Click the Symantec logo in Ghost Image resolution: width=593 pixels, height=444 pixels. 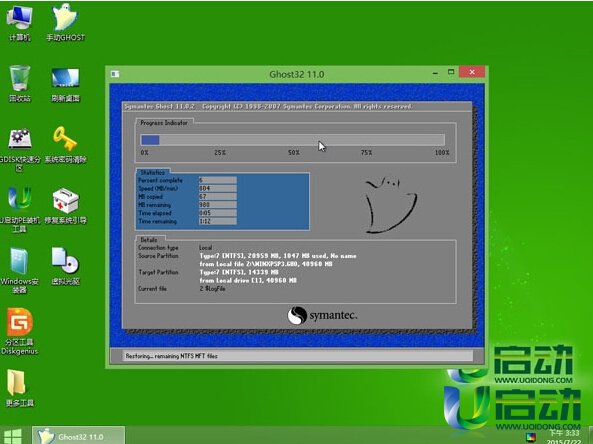click(x=322, y=315)
